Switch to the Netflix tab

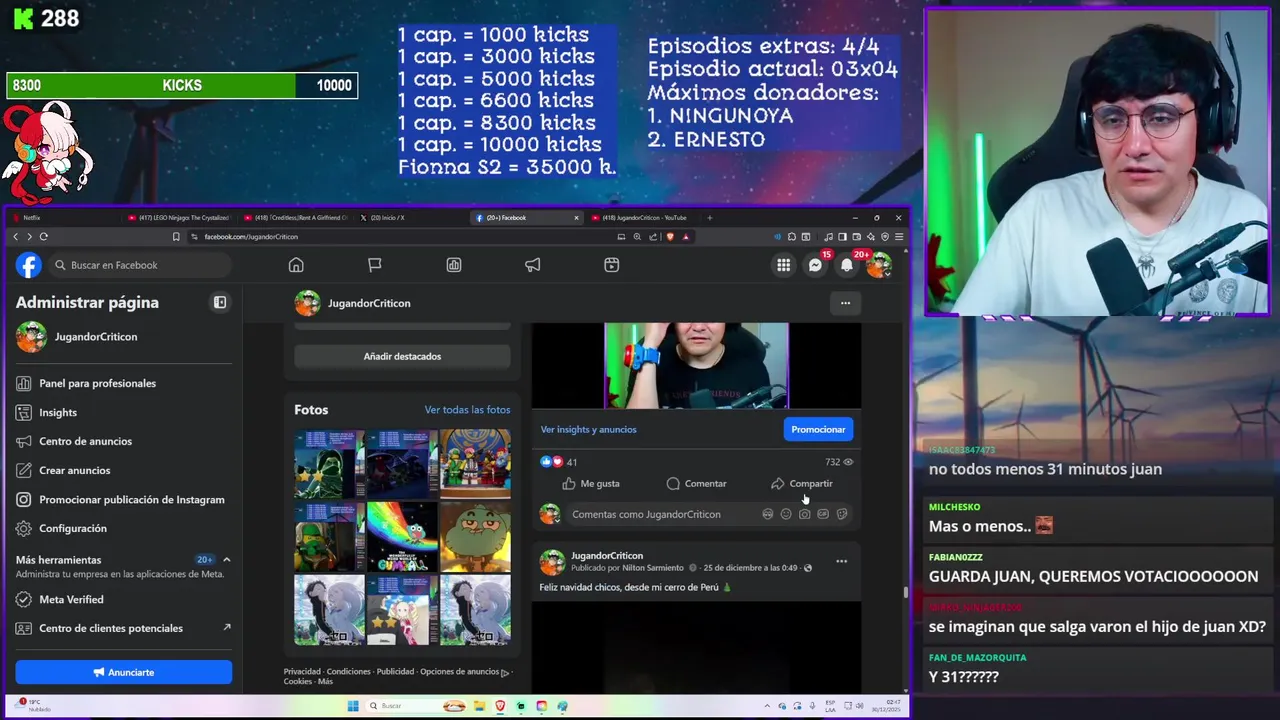tap(65, 218)
